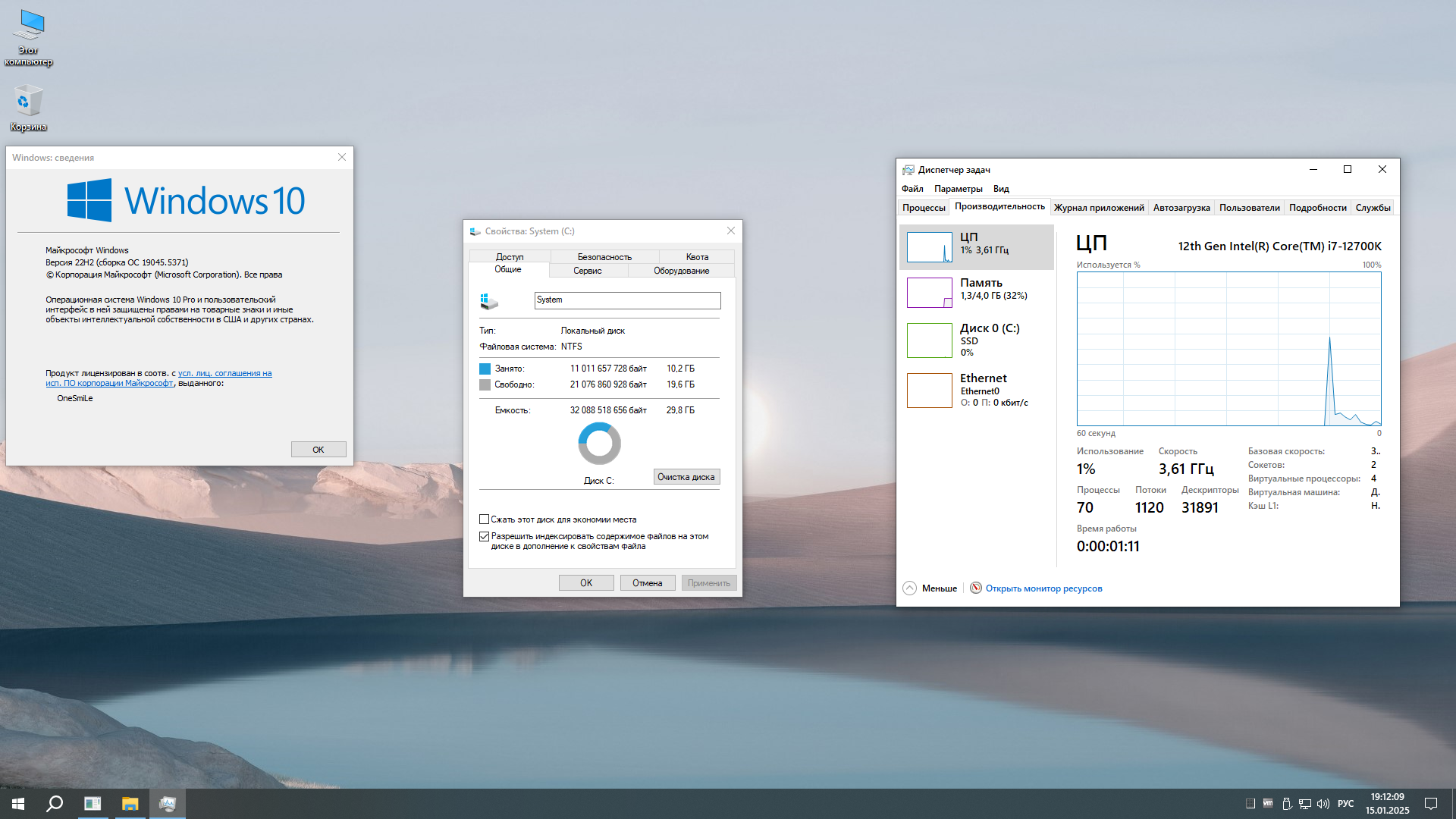Open the Память (Memory) performance panel
The image size is (1456, 819).
(976, 293)
